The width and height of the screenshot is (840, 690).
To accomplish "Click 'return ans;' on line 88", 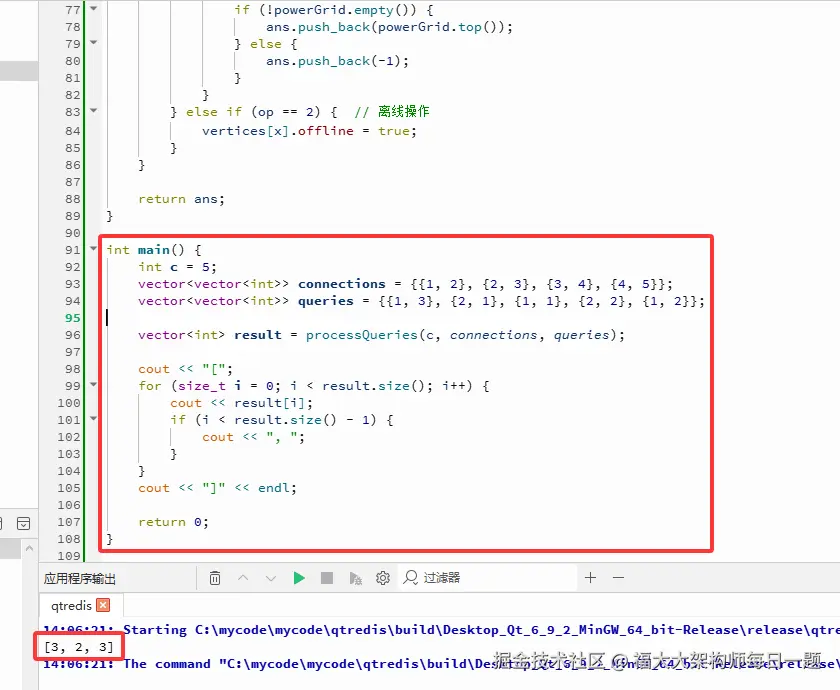I will tap(182, 199).
